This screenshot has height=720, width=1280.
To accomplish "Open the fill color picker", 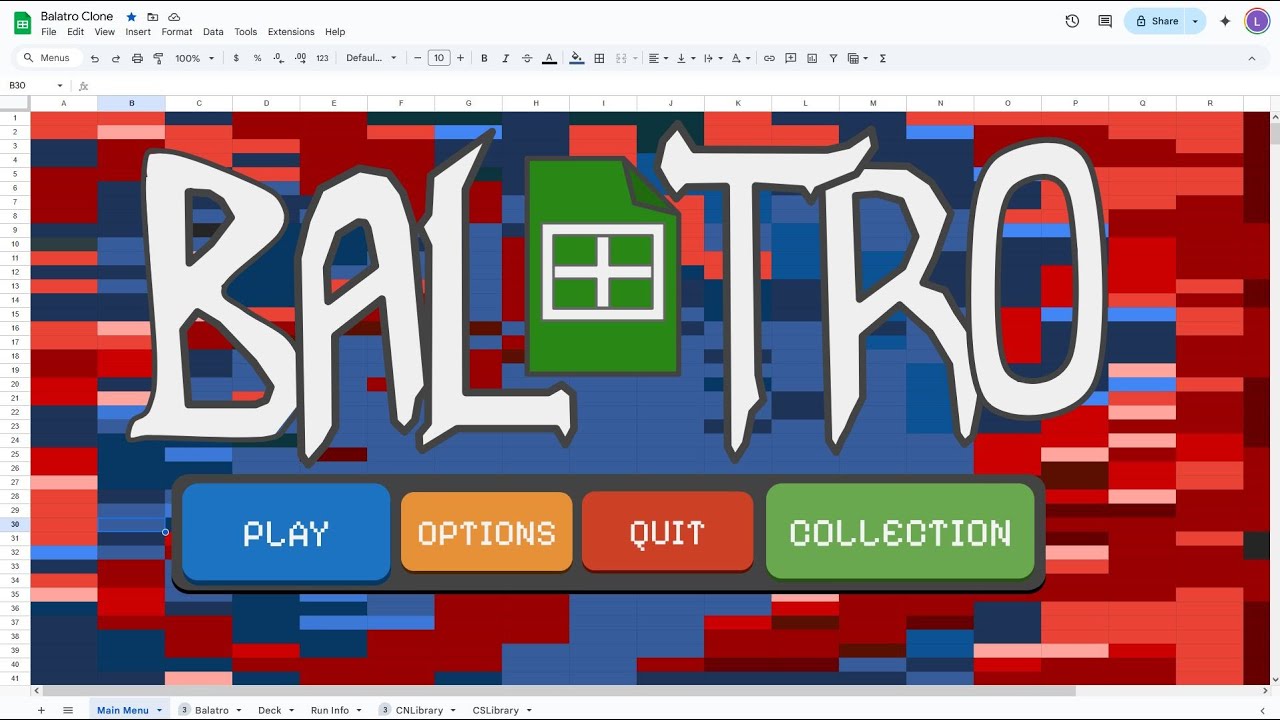I will click(577, 58).
